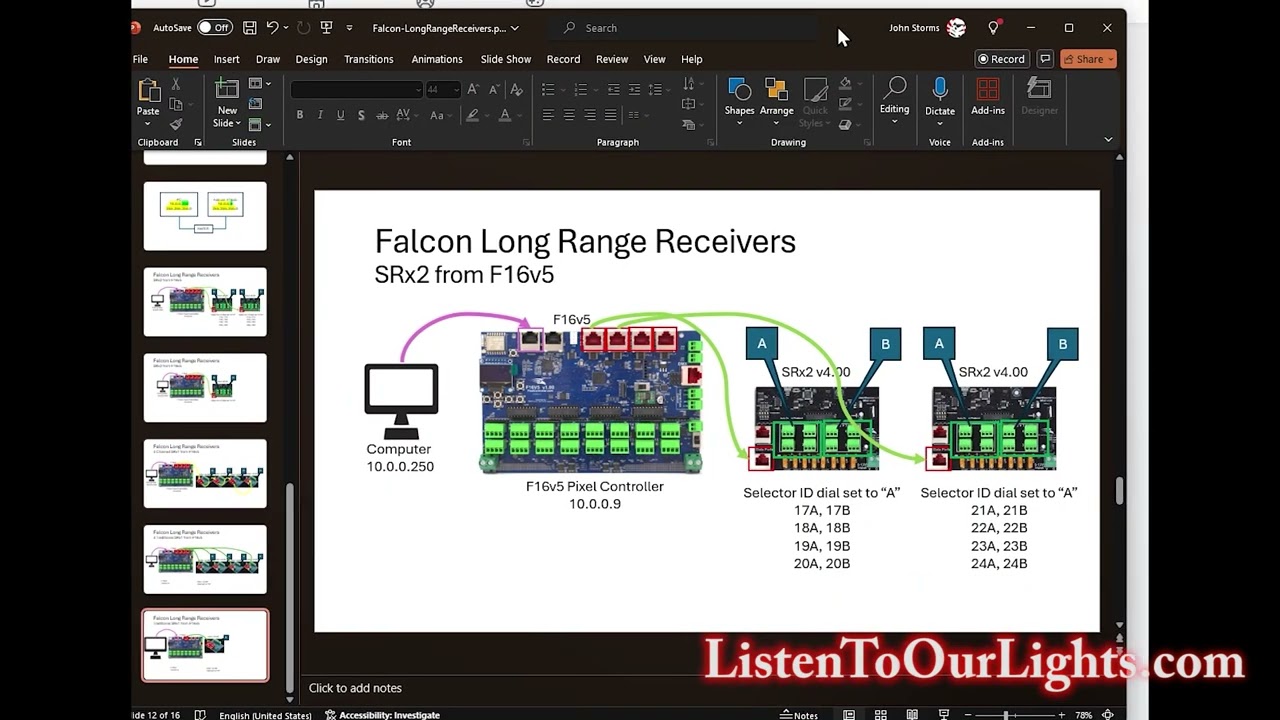
Task: Open the Arrange menu
Action: 776,99
